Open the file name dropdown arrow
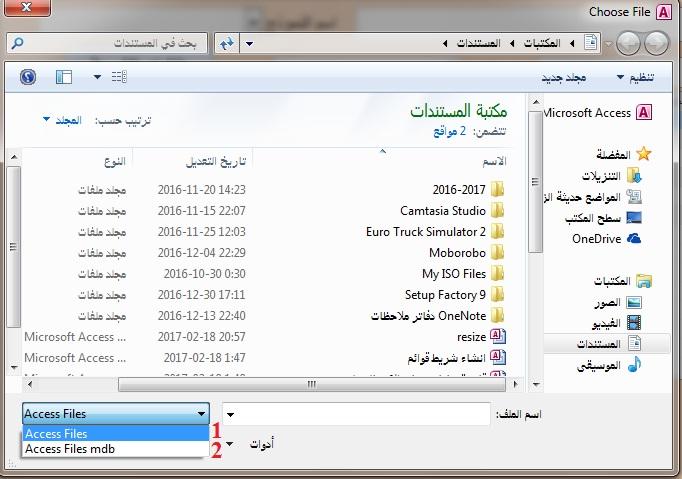682x479 pixels. [x=231, y=414]
